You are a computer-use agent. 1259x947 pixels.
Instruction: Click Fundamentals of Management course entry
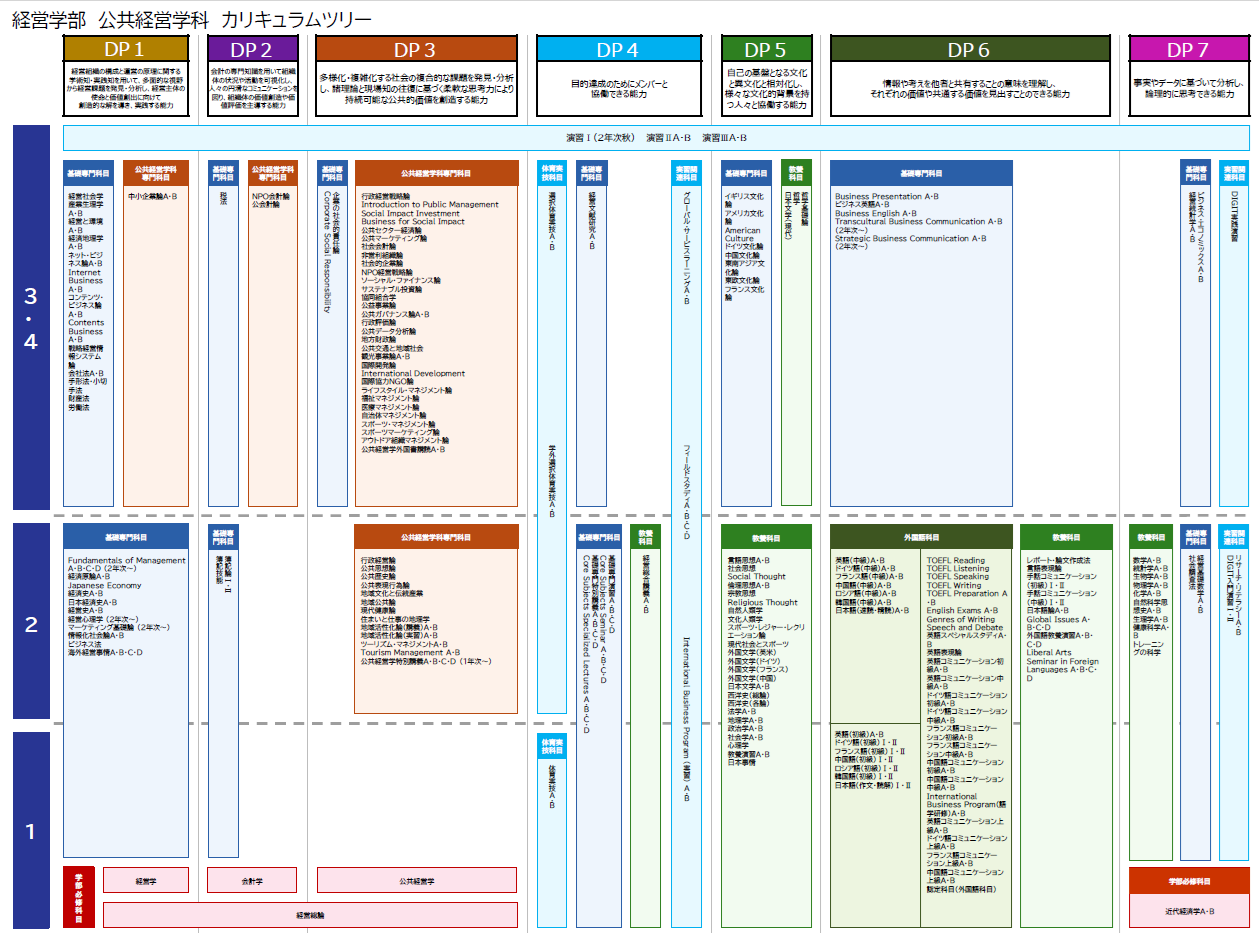click(x=127, y=561)
